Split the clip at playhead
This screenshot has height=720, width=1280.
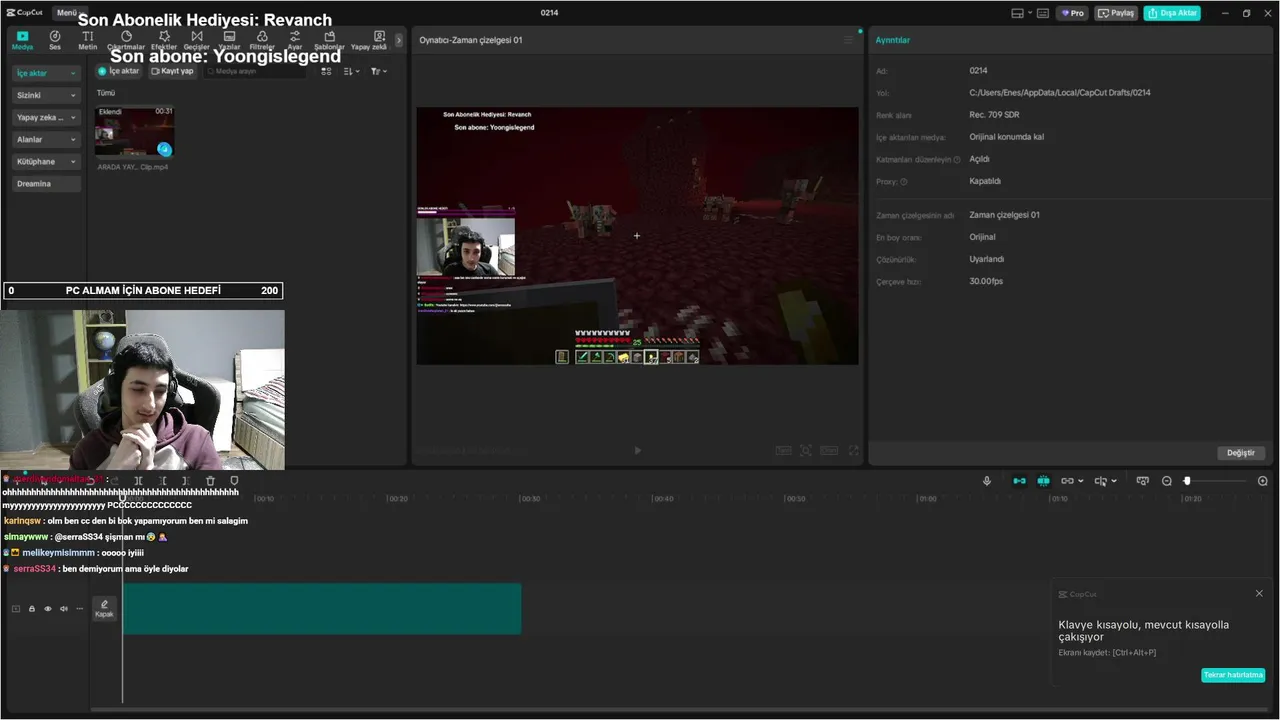(x=138, y=481)
